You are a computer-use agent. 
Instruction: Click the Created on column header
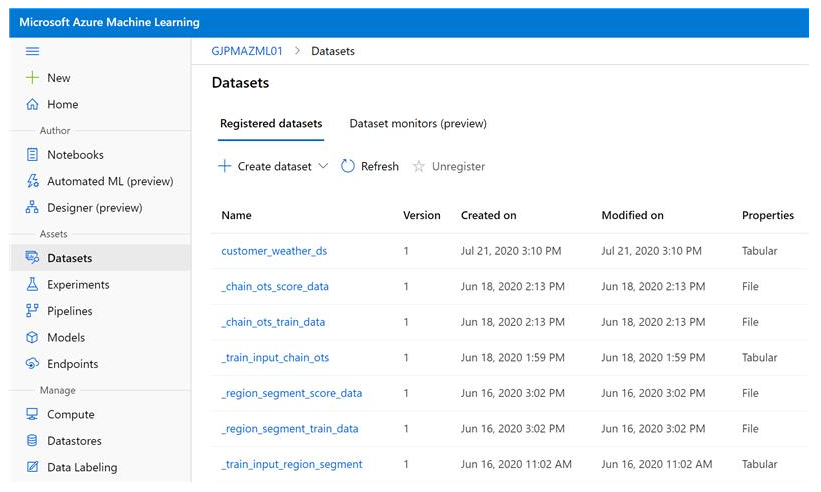click(x=489, y=215)
